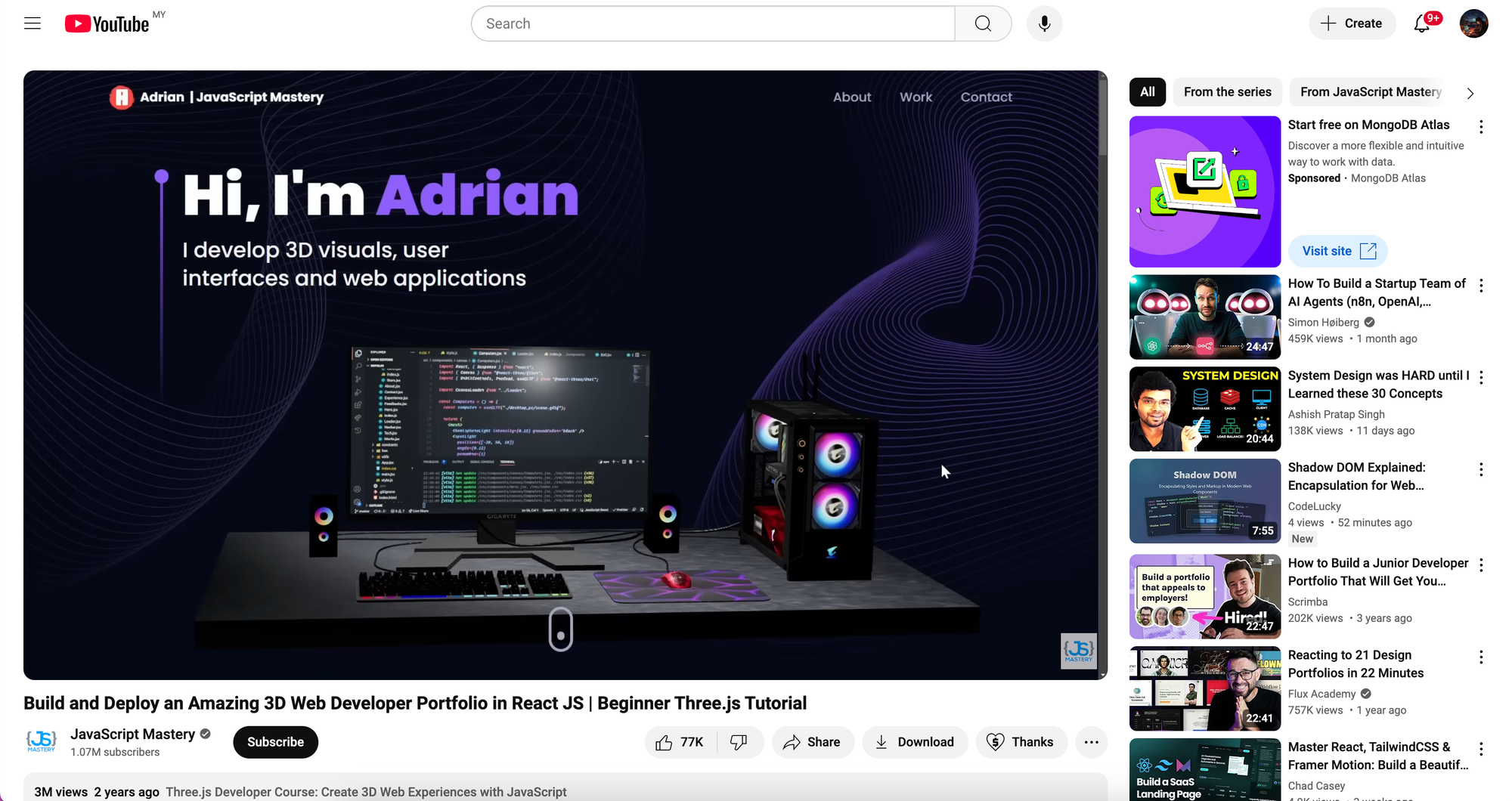Open Flux Academy thumbnail 22:41
Viewport: 1512px width, 801px height.
(1205, 689)
